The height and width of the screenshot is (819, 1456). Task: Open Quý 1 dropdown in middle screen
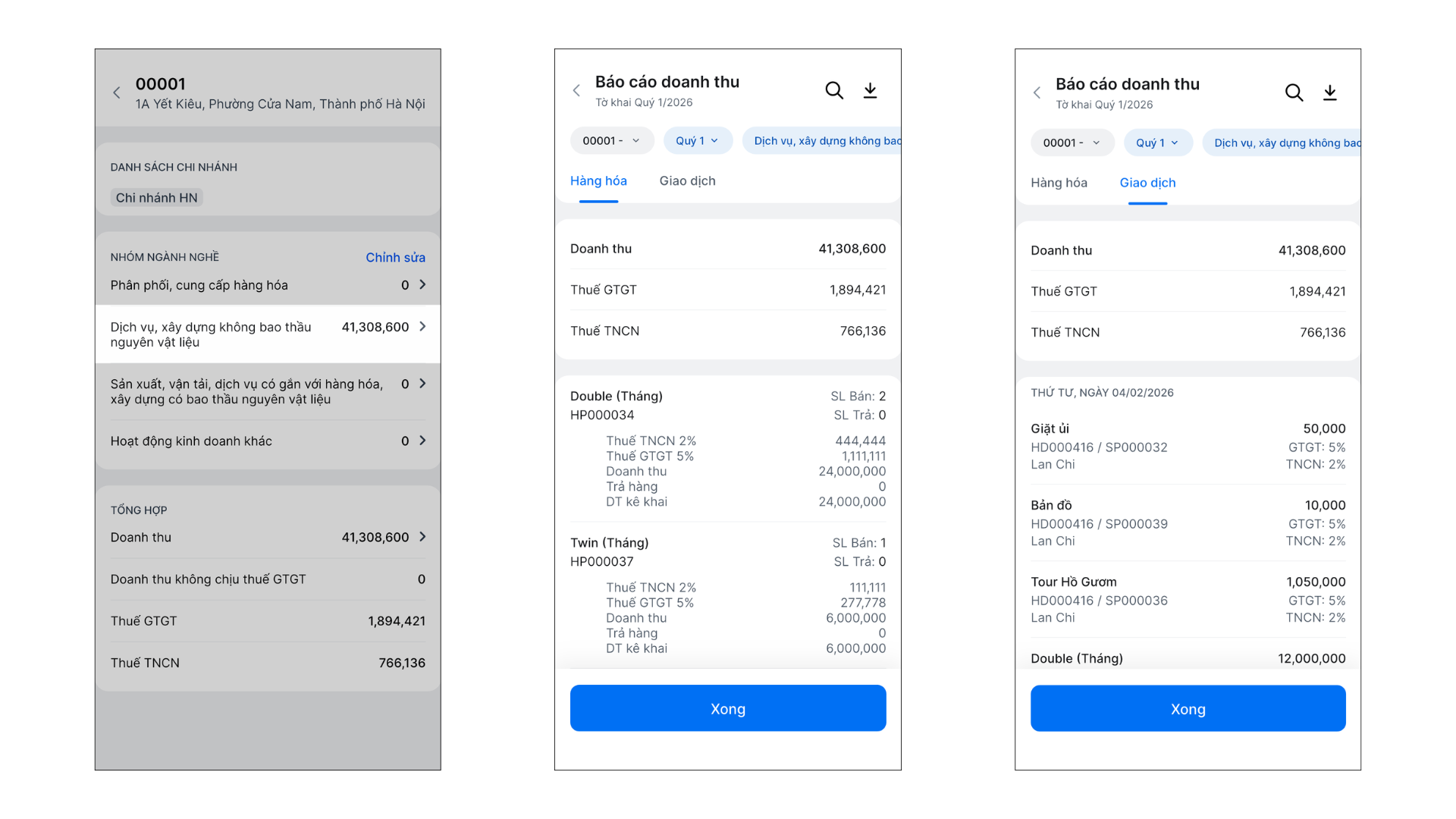click(697, 141)
